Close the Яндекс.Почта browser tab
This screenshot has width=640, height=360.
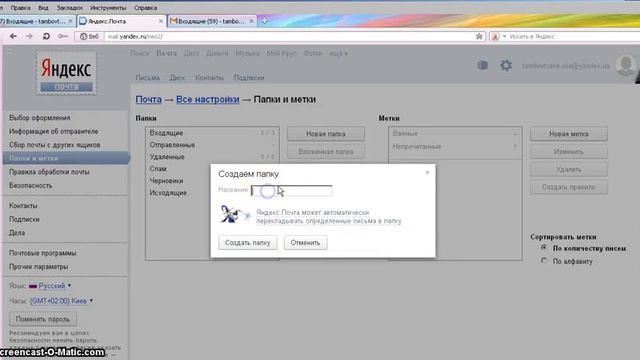[161, 21]
